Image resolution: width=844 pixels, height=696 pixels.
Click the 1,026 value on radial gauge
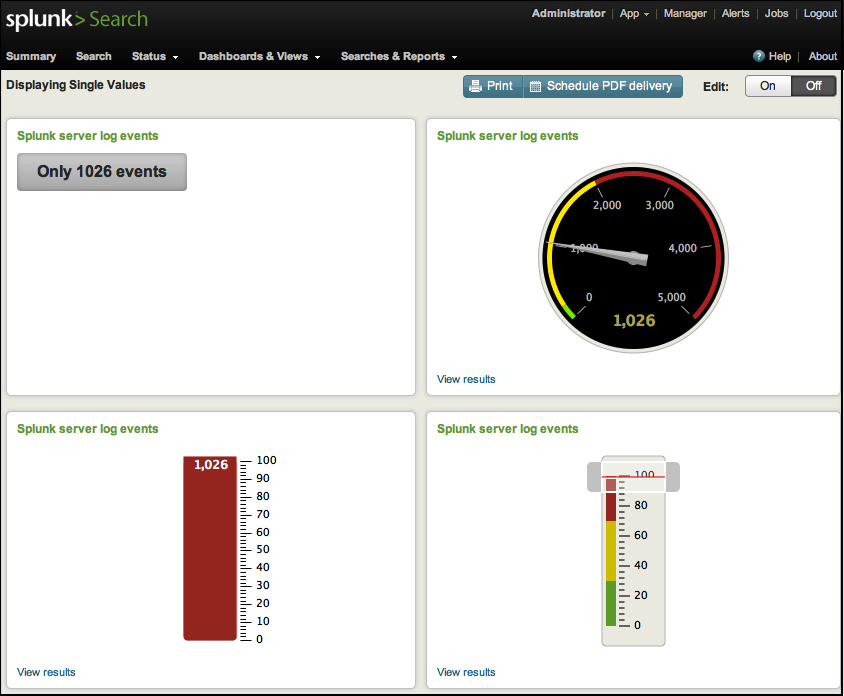[x=634, y=321]
